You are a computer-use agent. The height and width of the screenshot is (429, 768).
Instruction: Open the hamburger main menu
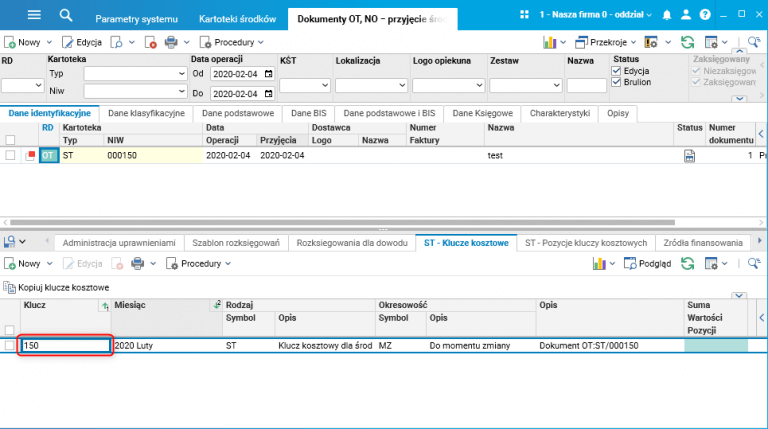[x=34, y=15]
